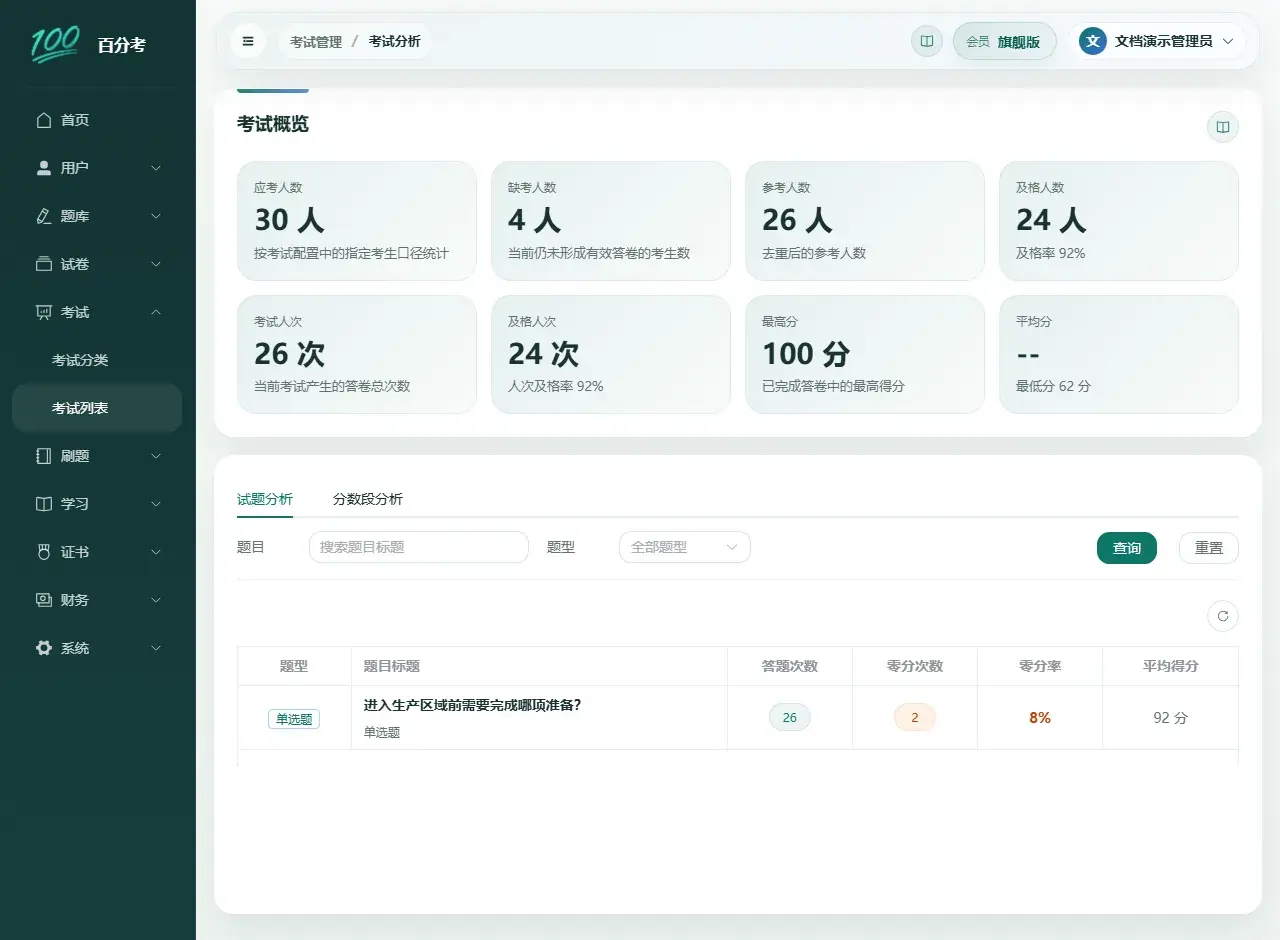Viewport: 1280px width, 940px height.
Task: Click the 文档演示管理员 username text
Action: coord(1164,41)
